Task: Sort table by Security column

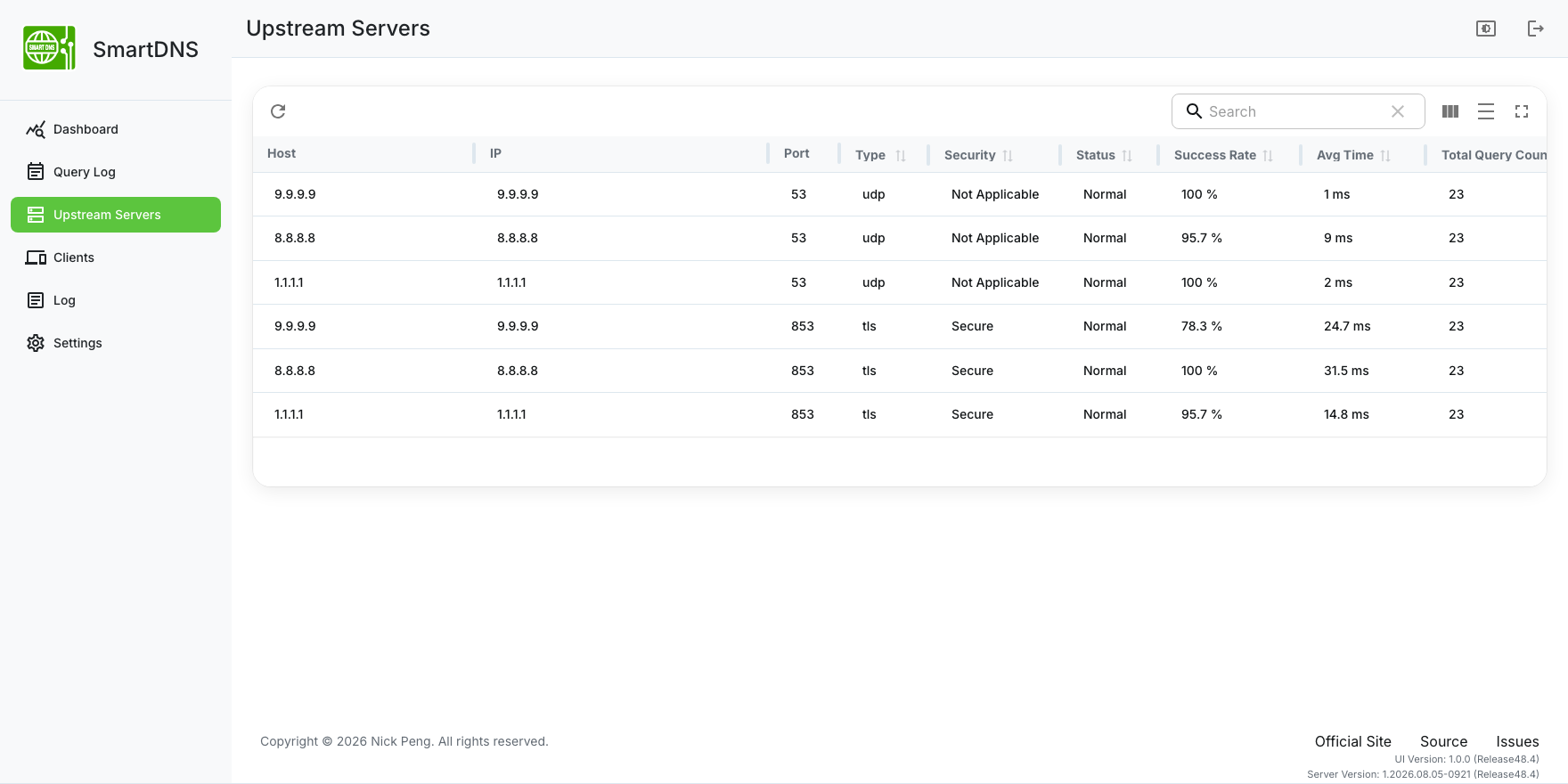Action: (x=1008, y=156)
